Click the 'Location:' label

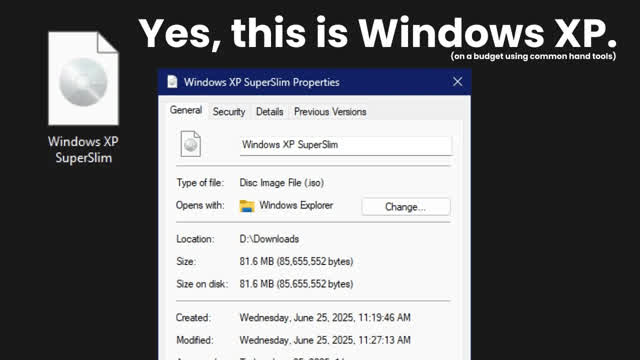click(195, 239)
